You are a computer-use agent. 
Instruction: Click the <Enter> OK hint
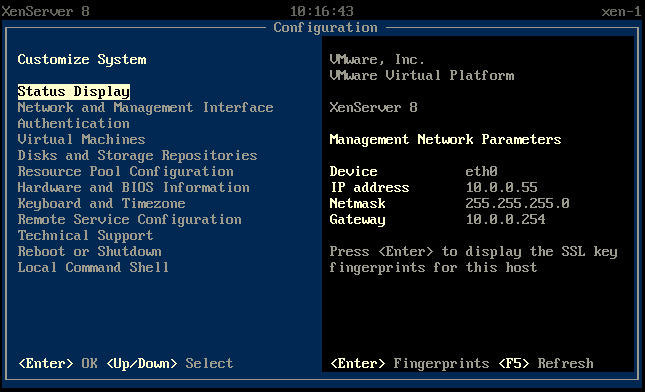58,364
